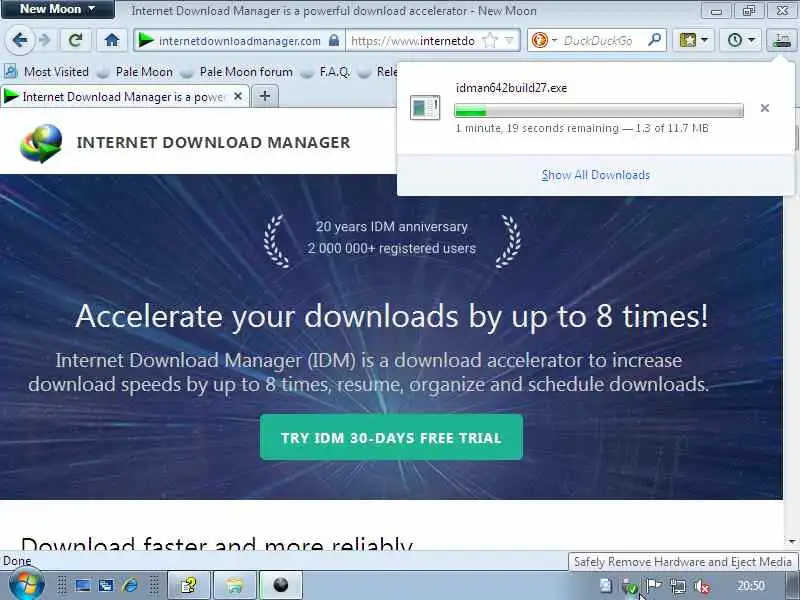Go back using the back arrow

pyautogui.click(x=19, y=40)
